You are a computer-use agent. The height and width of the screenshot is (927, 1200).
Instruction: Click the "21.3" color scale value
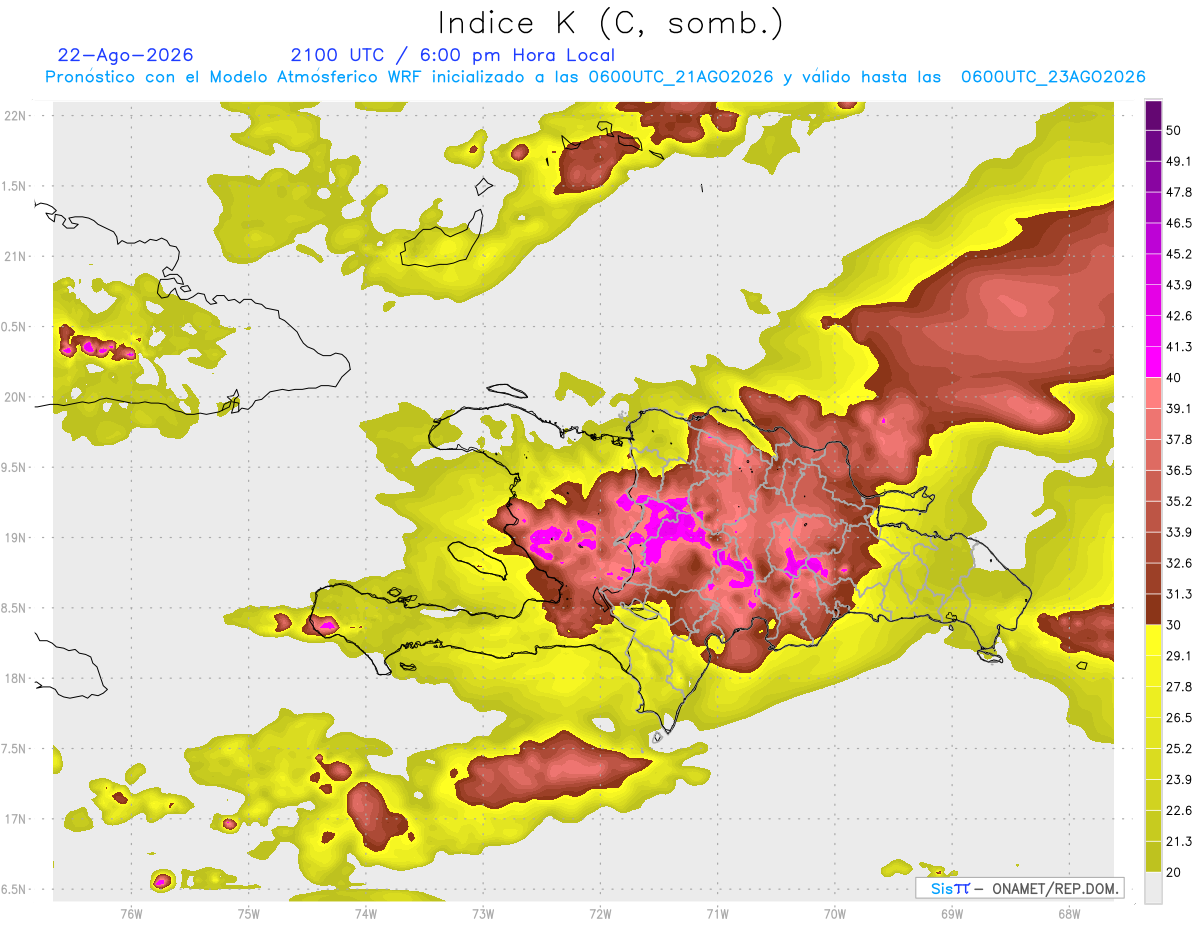click(x=1179, y=841)
